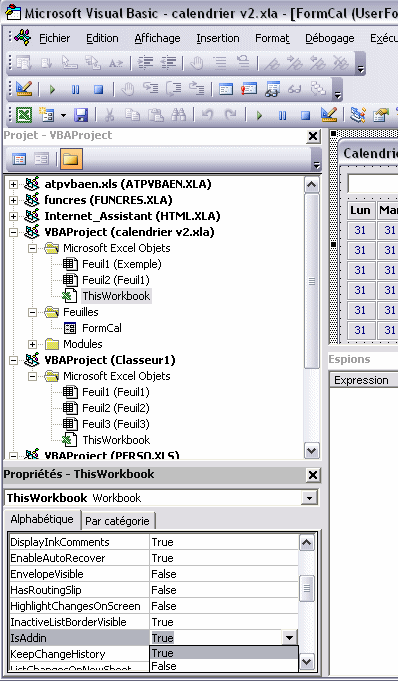Click the Indent icon in the Edit toolbar
This screenshot has width=398, height=682.
[x=145, y=64]
